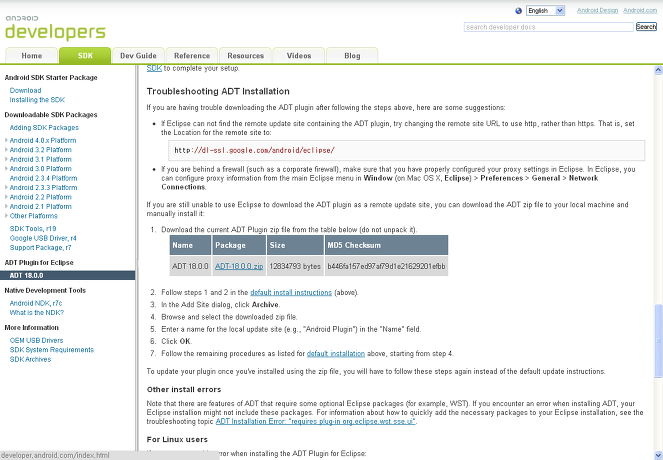
Task: Click the vertical scrollbar thumb
Action: click(658, 341)
